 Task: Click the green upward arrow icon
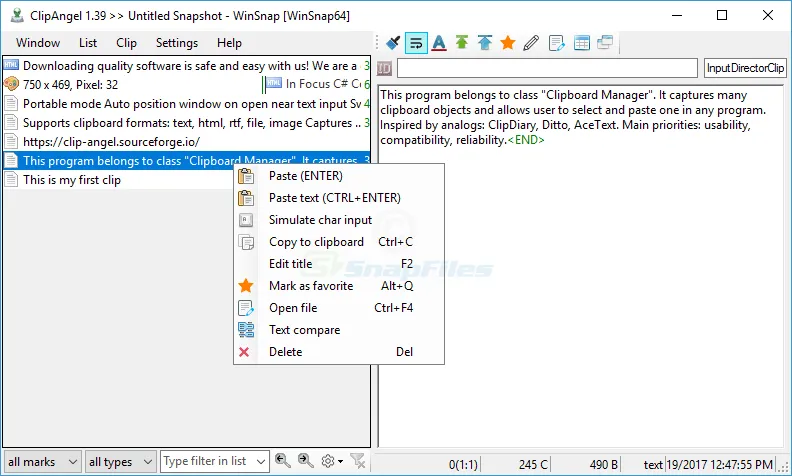click(462, 43)
